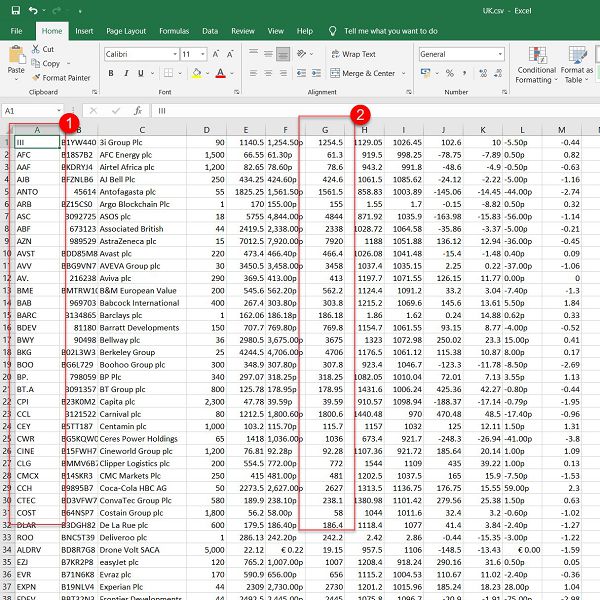Apply the red Font Color A
The width and height of the screenshot is (600, 600).
(220, 73)
